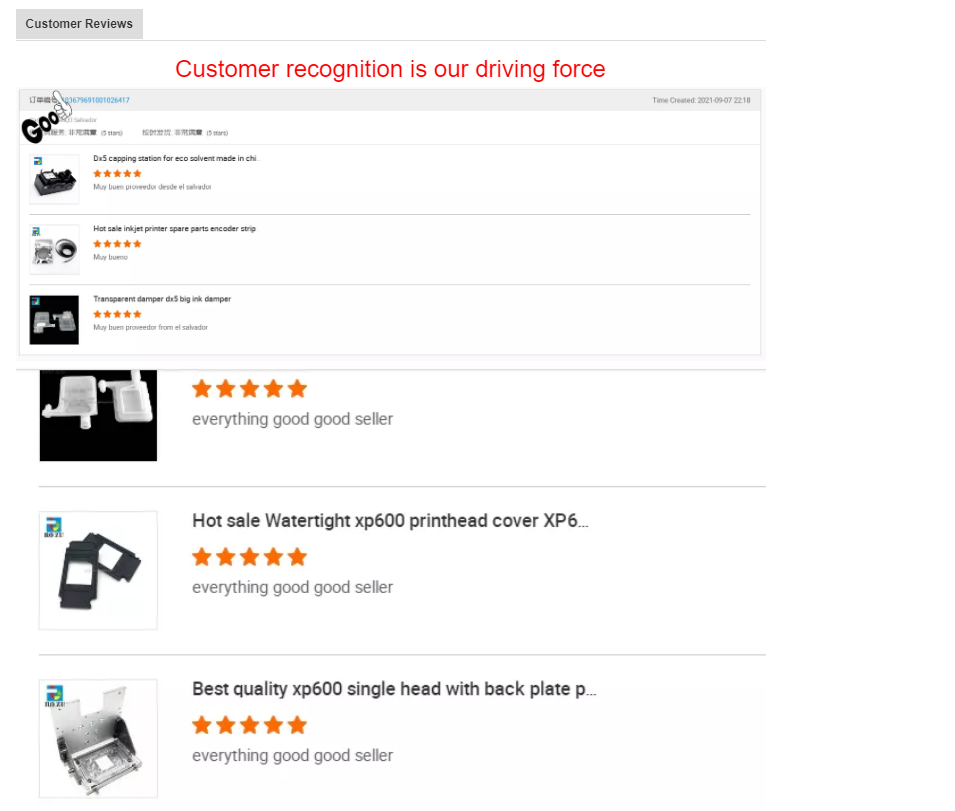Click the Customer recognition is our driving force heading

point(390,69)
